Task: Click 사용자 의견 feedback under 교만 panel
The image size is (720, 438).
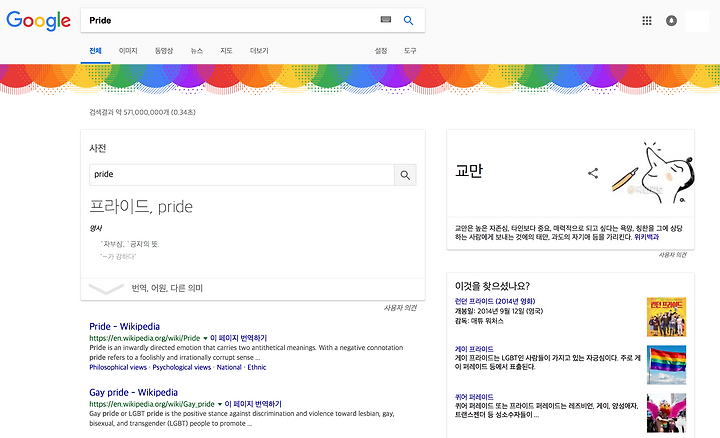Action: (672, 255)
